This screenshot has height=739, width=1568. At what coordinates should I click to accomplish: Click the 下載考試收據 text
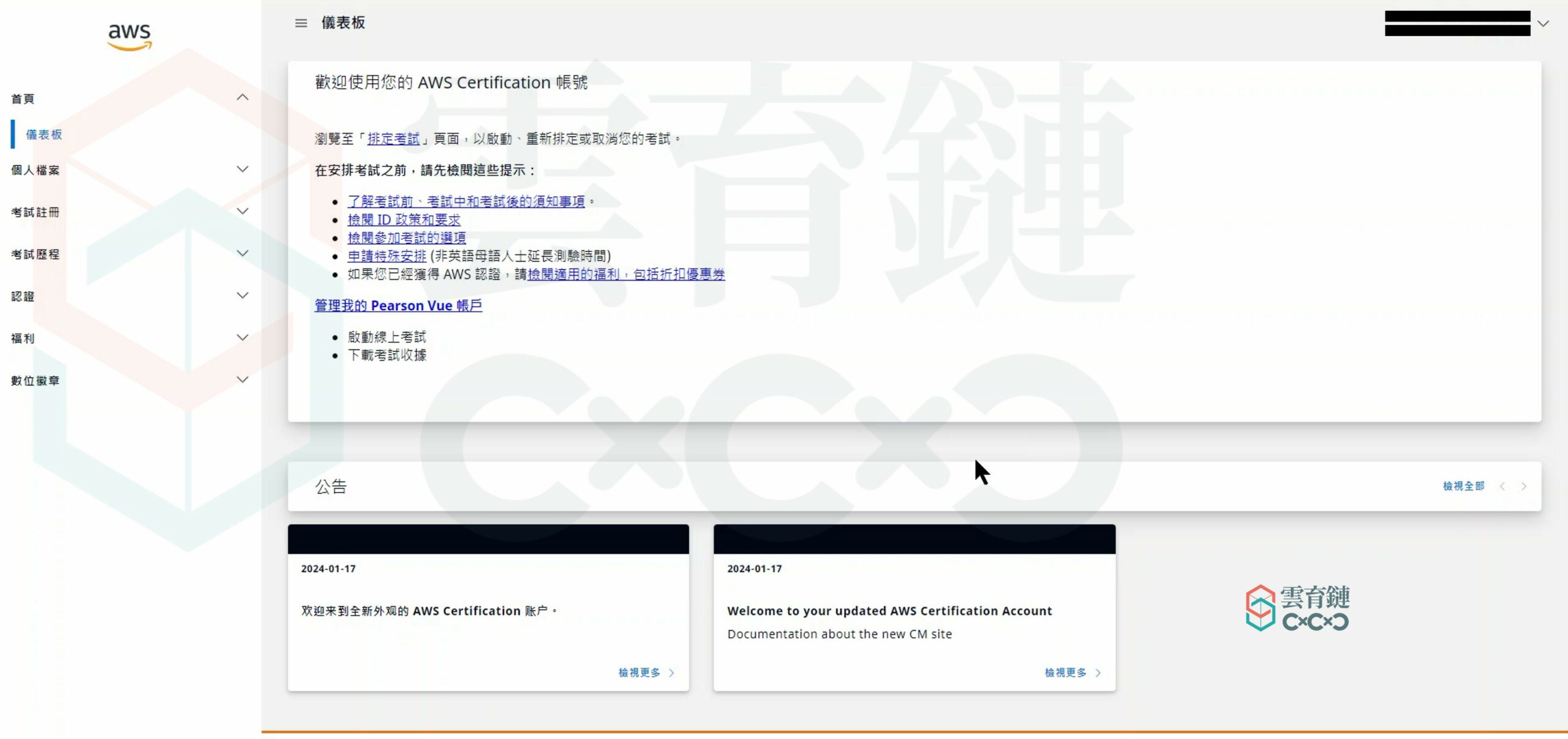386,355
